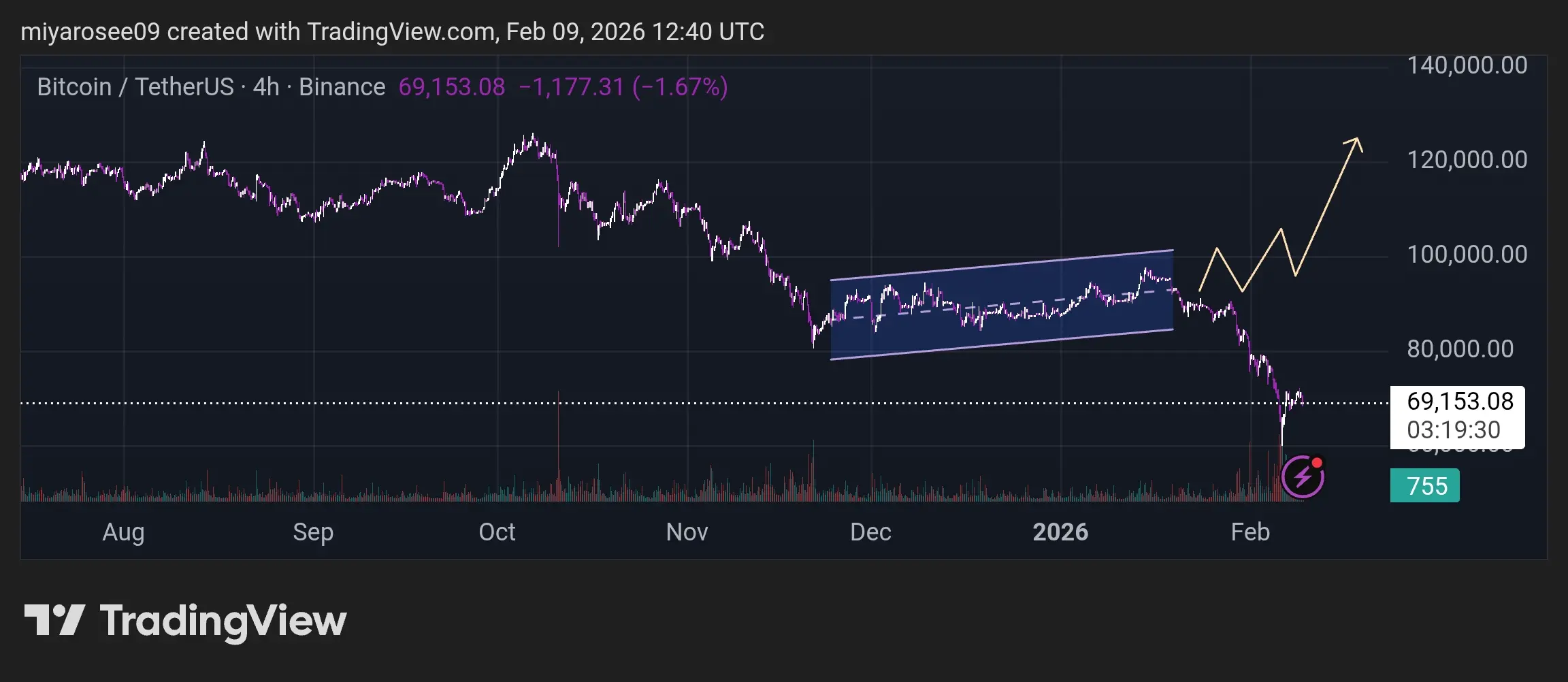This screenshot has height=682, width=1568.
Task: Click the Dec label on time axis
Action: (870, 532)
